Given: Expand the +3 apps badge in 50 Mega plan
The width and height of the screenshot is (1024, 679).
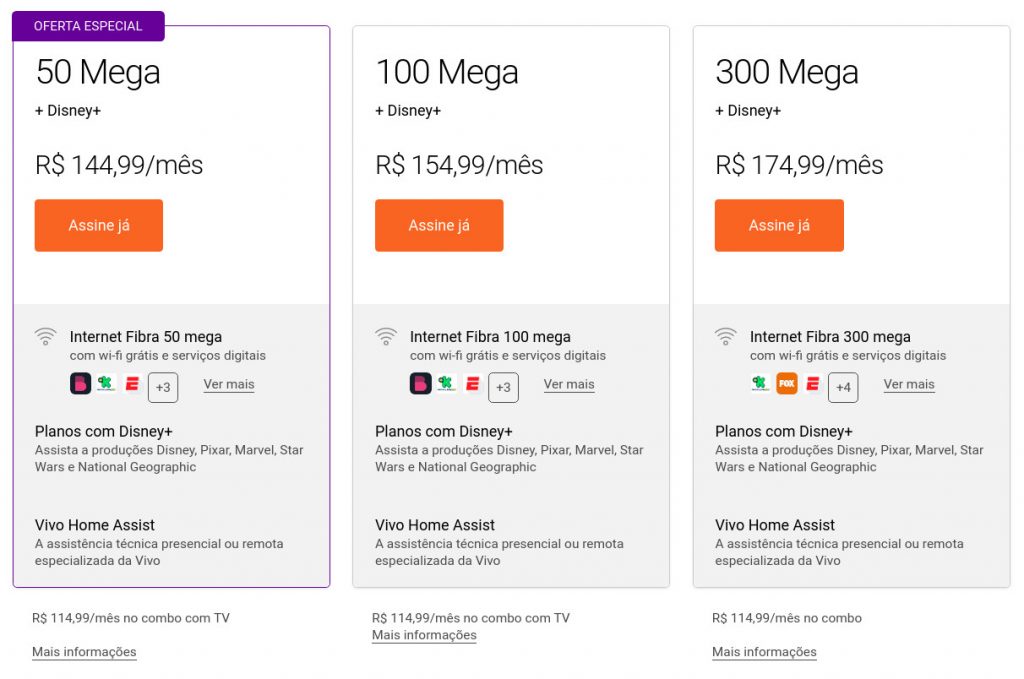Looking at the screenshot, I should [163, 387].
